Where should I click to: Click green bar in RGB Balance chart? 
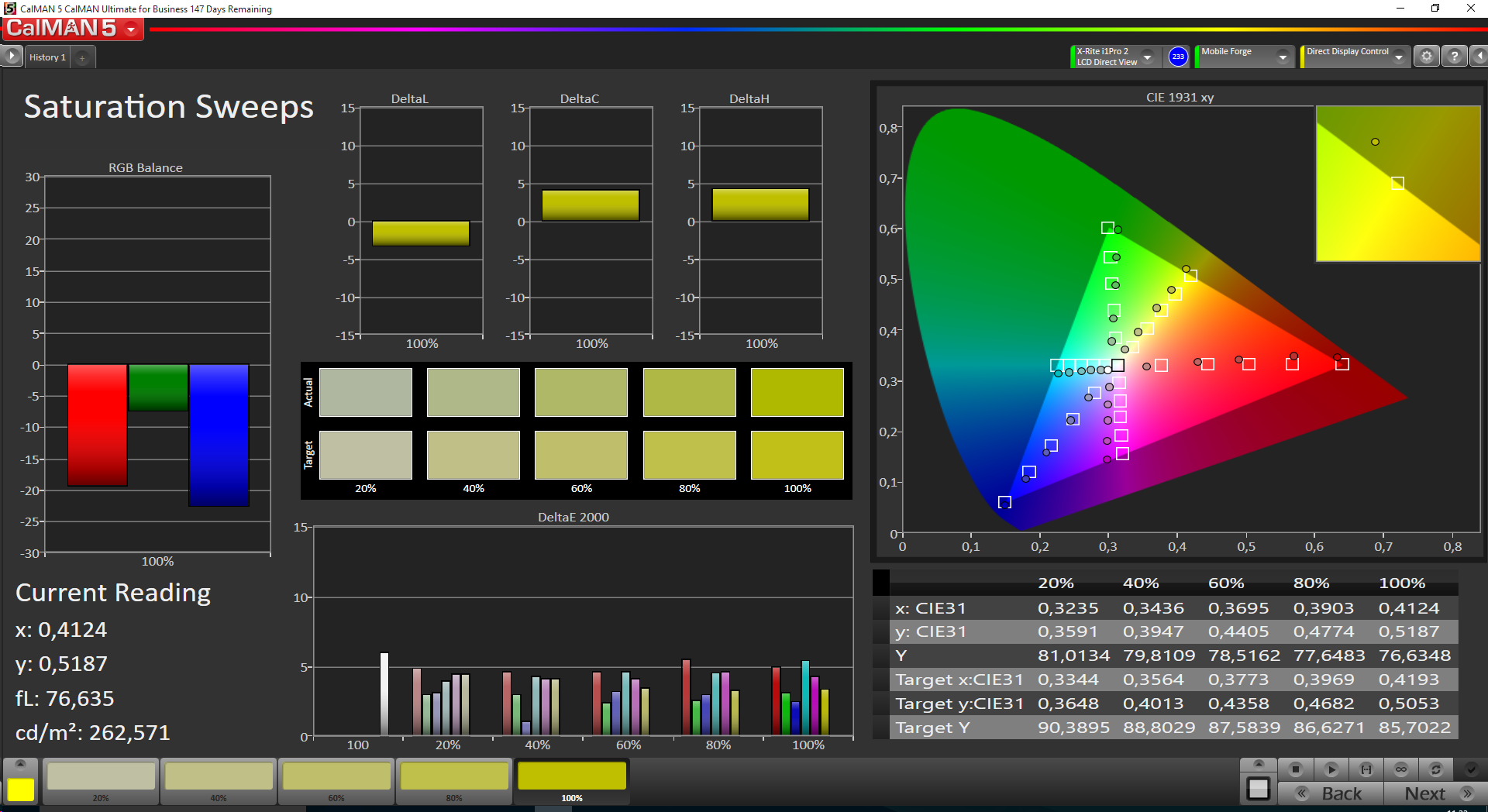coord(158,387)
